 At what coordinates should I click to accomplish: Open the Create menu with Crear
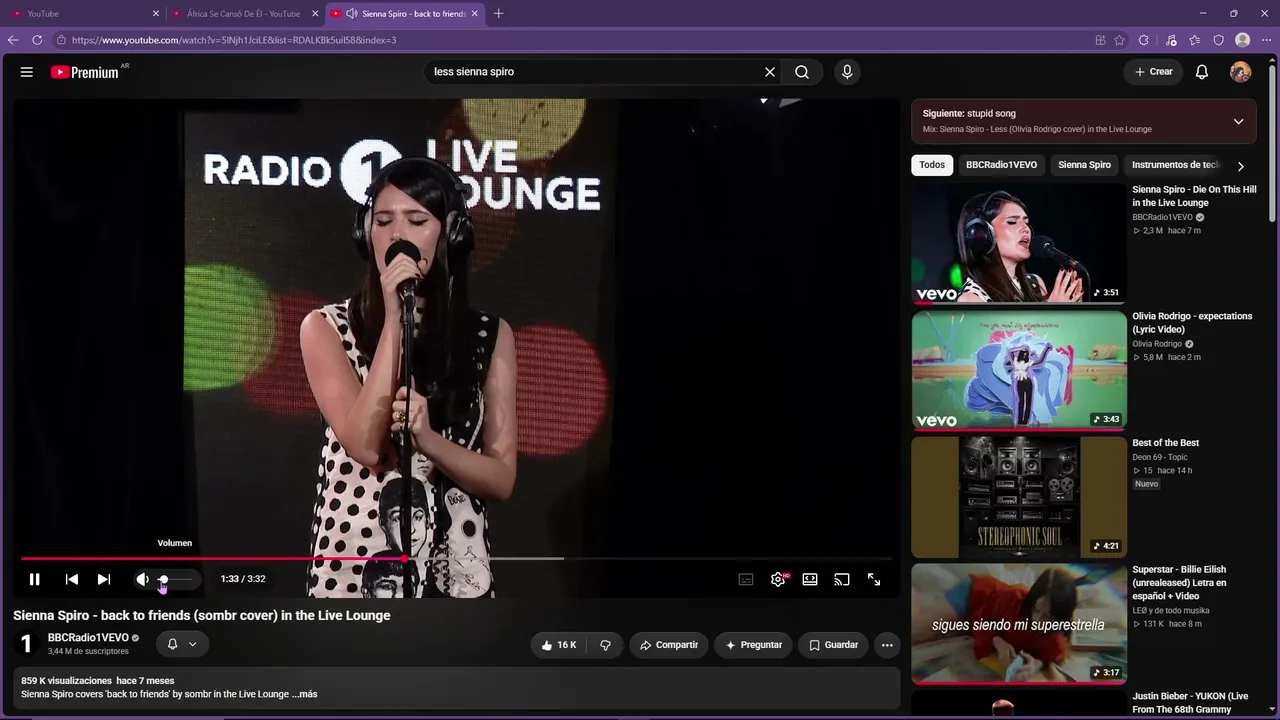click(1154, 72)
